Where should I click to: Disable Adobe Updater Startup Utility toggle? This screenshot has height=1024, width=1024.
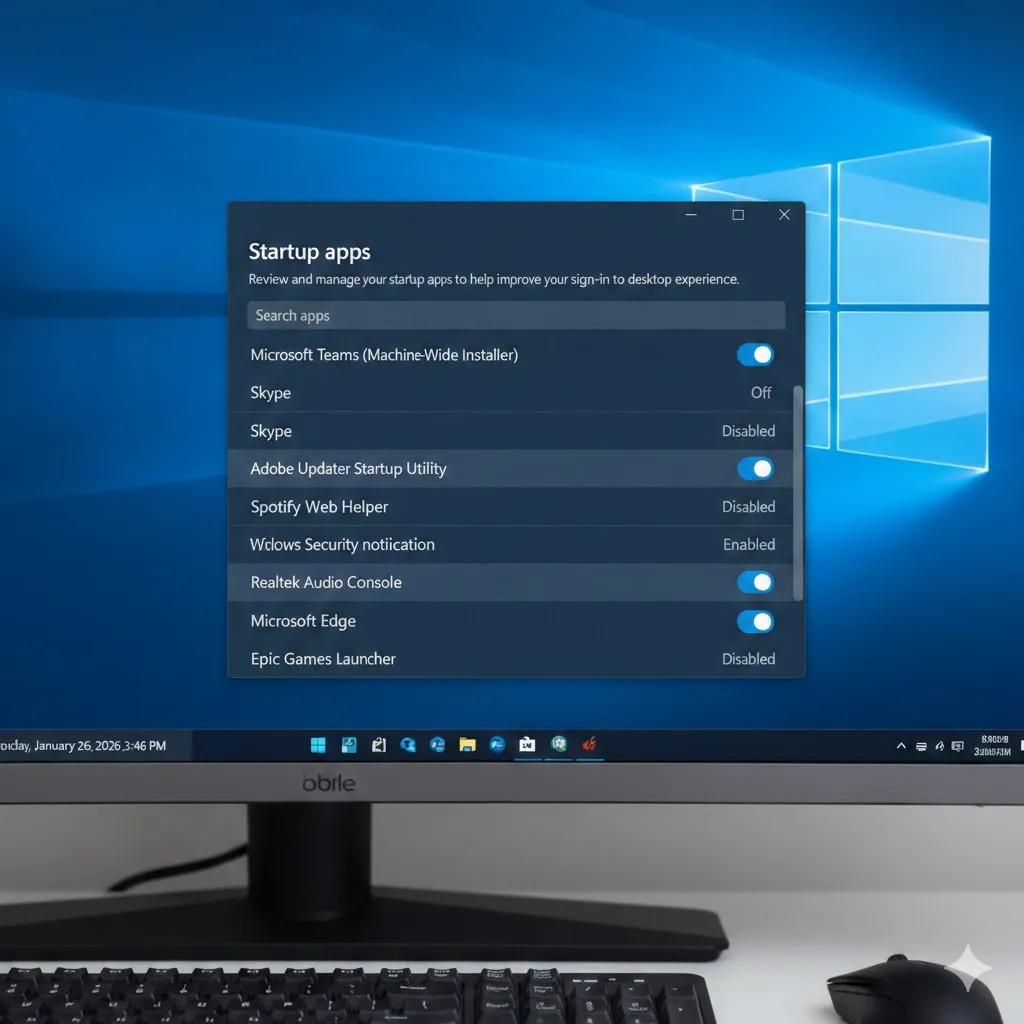point(755,469)
